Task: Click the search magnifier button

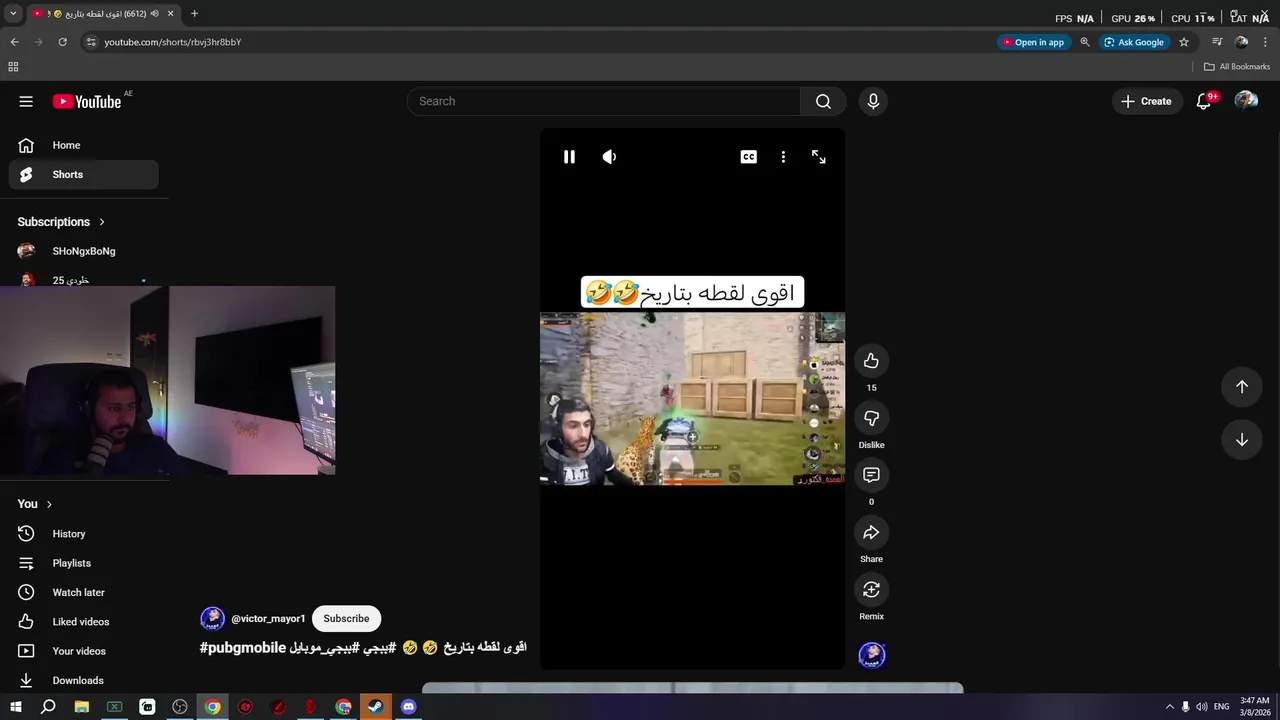Action: (823, 101)
